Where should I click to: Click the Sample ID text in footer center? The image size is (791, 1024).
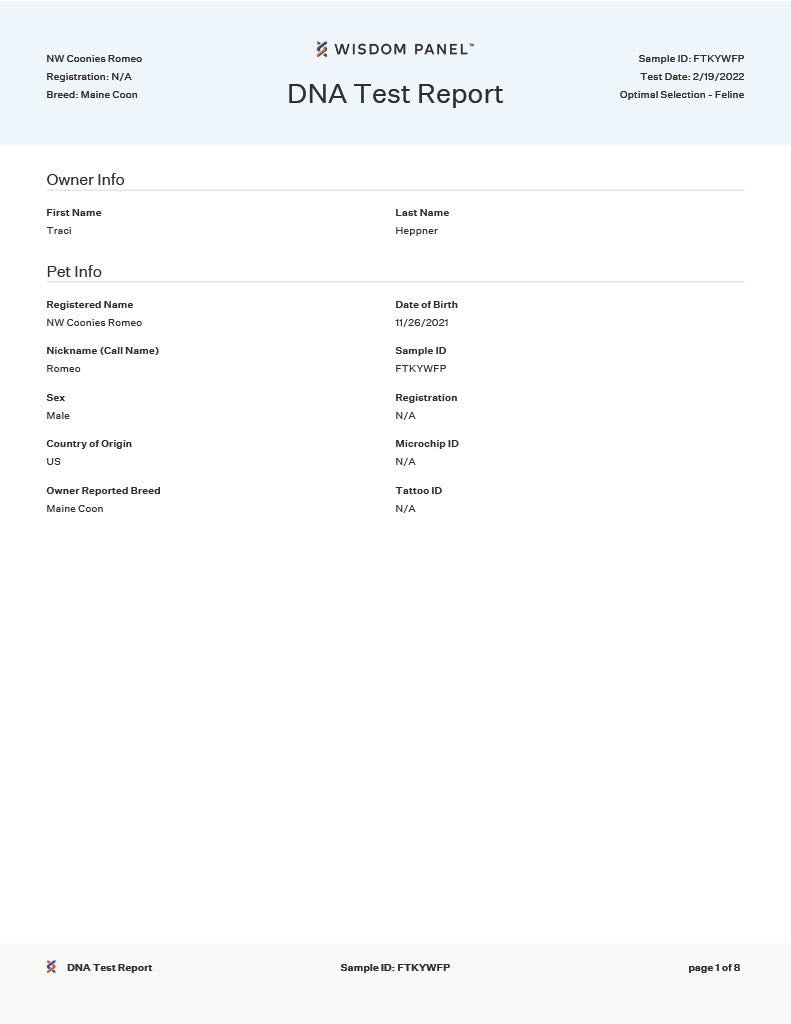(x=395, y=968)
